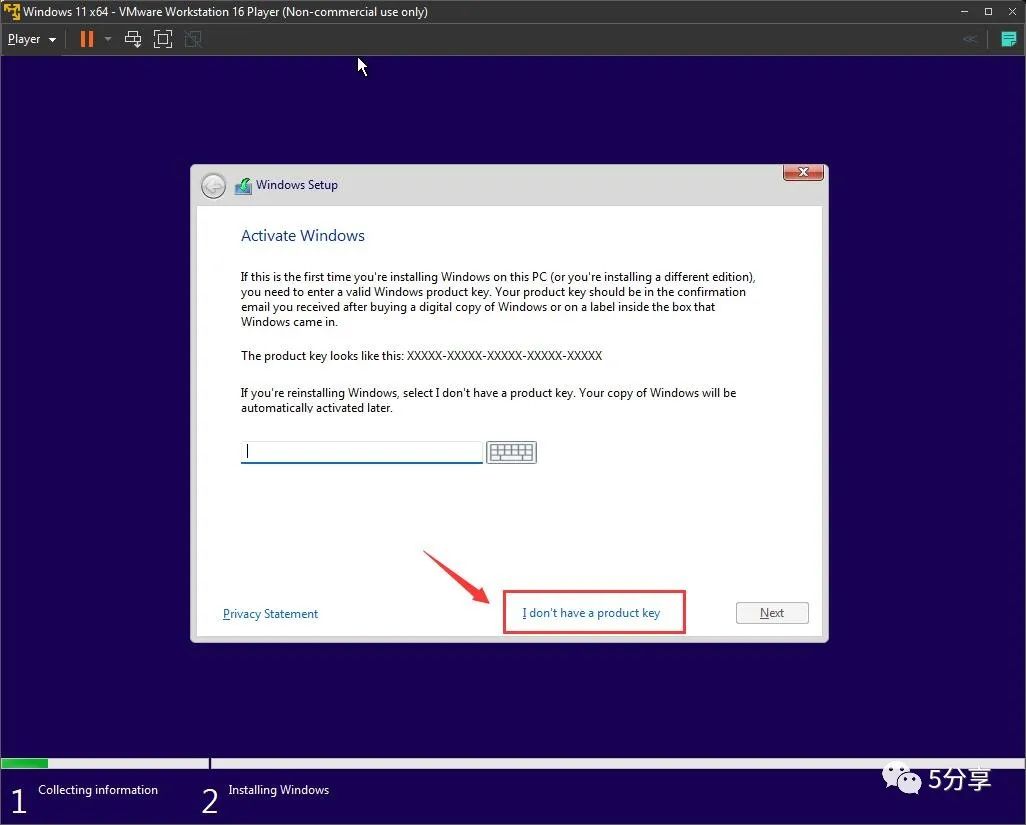Click the VMware icon in the title bar
This screenshot has width=1026, height=825.
(x=11, y=11)
